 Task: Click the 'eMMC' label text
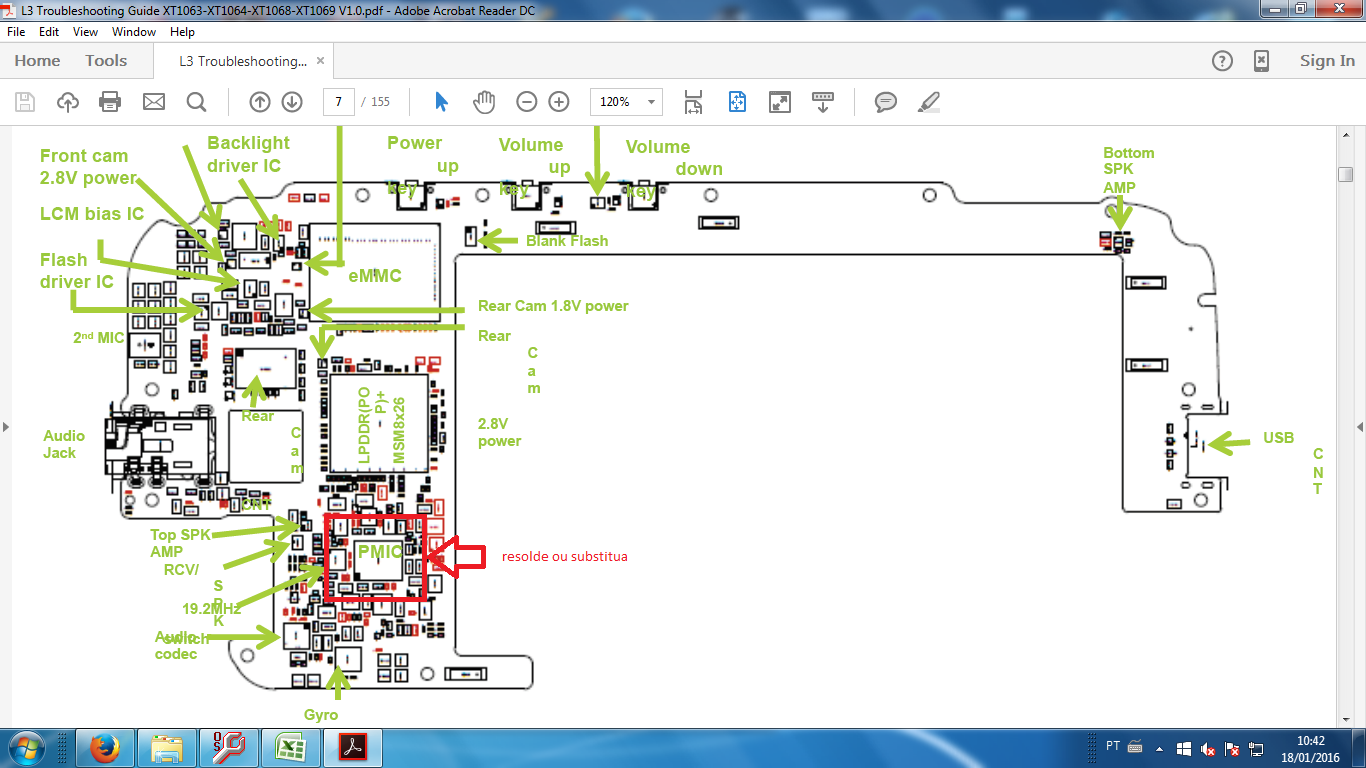(x=374, y=275)
